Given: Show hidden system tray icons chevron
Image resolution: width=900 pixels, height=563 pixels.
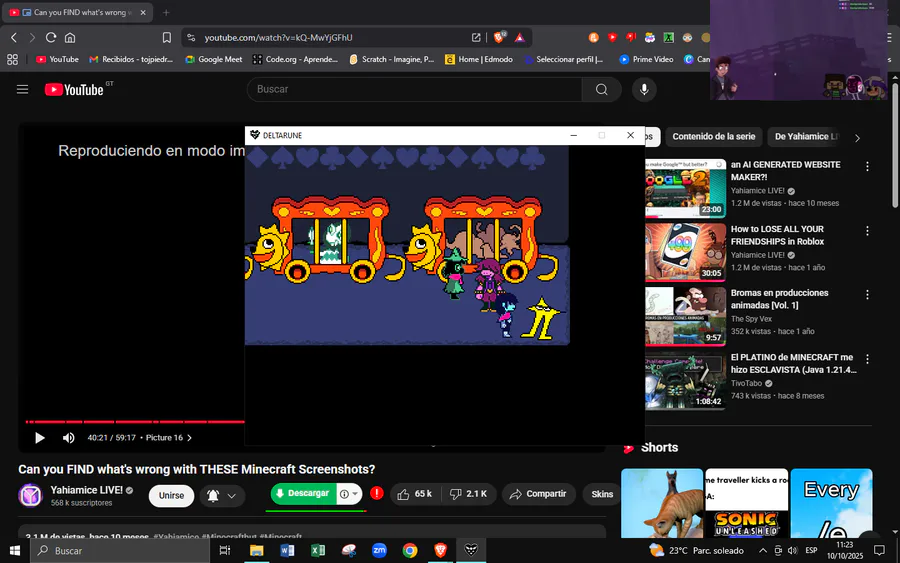Looking at the screenshot, I should click(762, 550).
